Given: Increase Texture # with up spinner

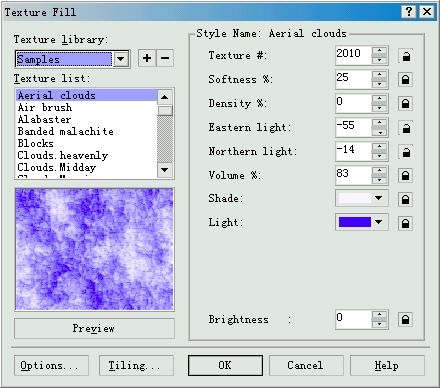Looking at the screenshot, I should (x=379, y=51).
